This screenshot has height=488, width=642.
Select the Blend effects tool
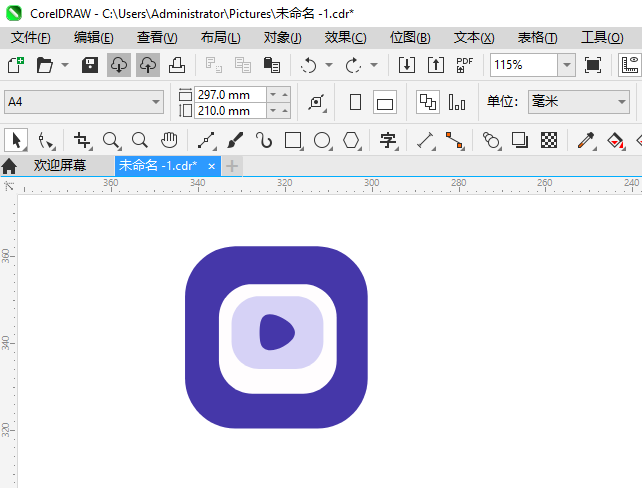[491, 140]
